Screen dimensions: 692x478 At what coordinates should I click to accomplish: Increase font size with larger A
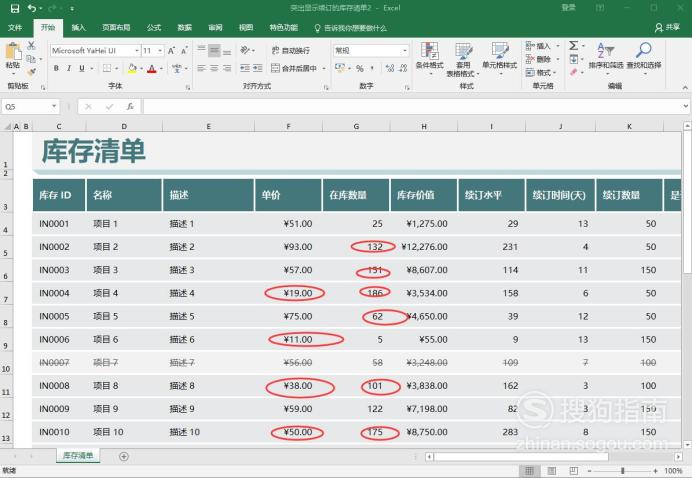tap(171, 50)
